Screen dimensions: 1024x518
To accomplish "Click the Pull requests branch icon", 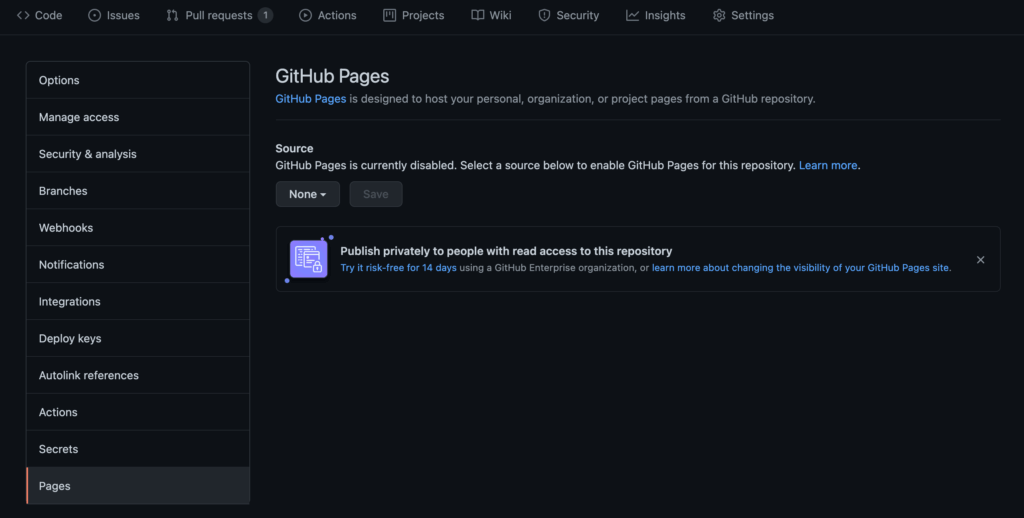I will coord(173,15).
